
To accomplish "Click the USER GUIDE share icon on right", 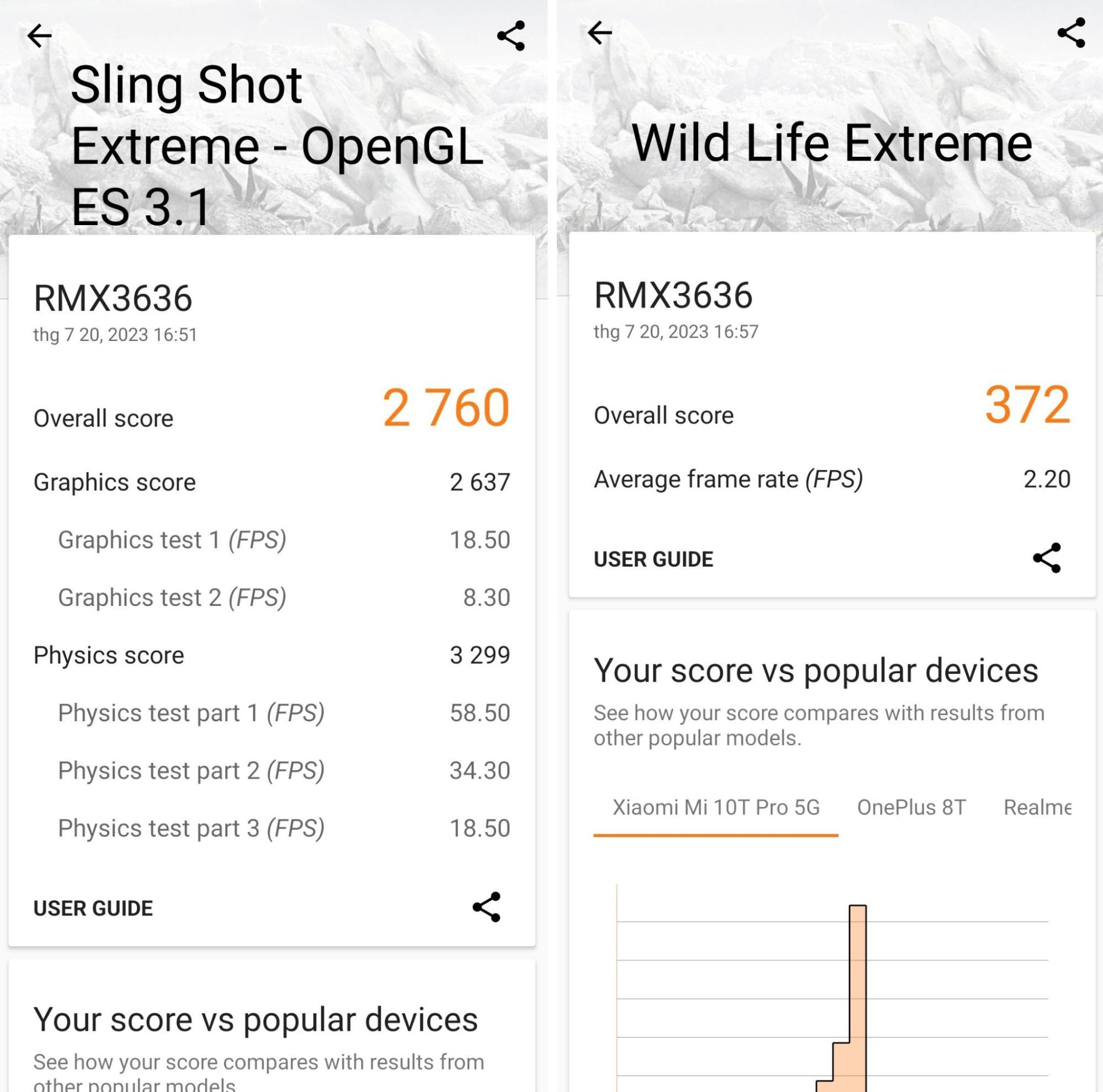I will tap(1049, 557).
